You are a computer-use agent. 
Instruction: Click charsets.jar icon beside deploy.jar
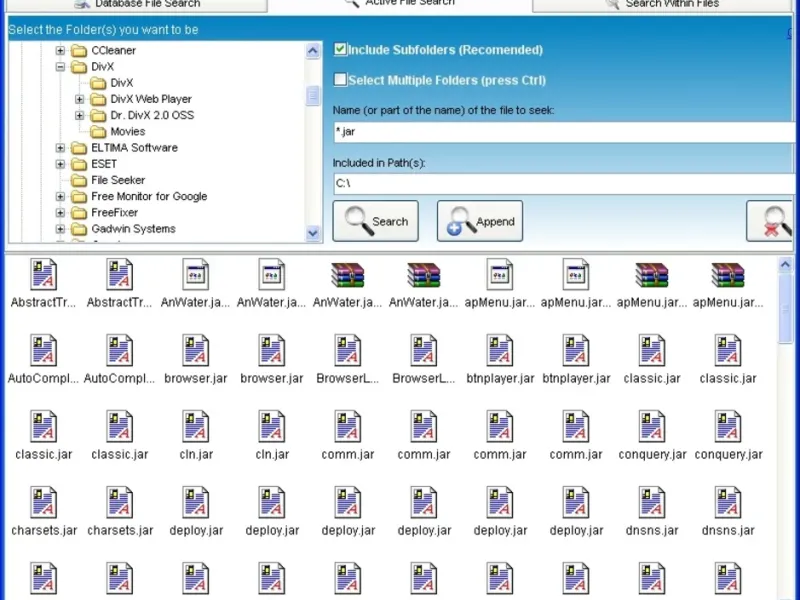tap(119, 503)
